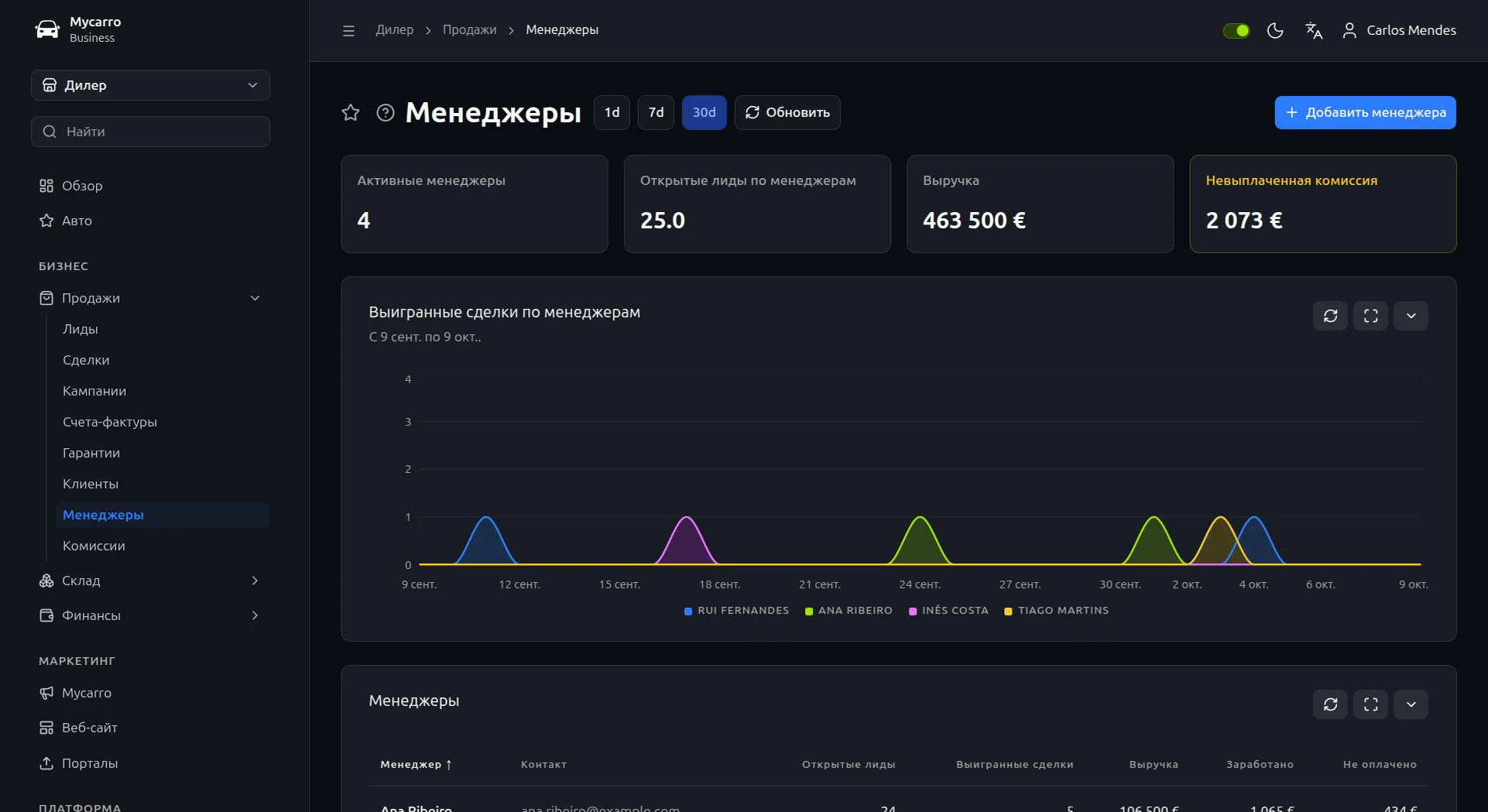Image resolution: width=1488 pixels, height=812 pixels.
Task: Toggle Inês Costa series in legend
Action: click(x=948, y=611)
